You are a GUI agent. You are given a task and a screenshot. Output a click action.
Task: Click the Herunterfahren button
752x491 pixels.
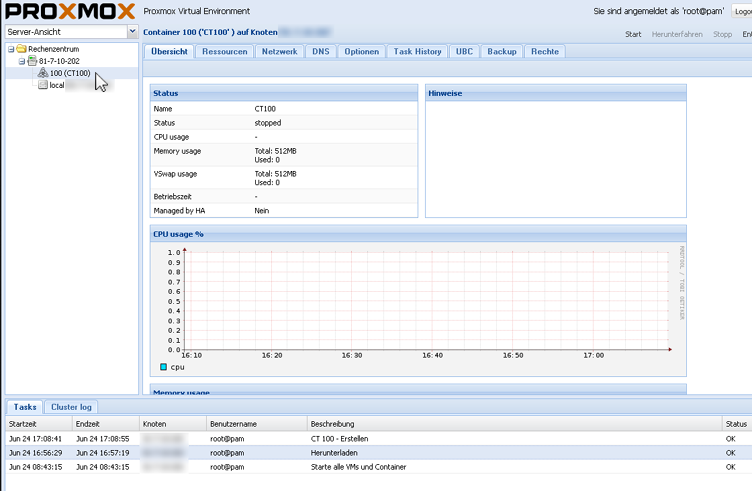677,34
